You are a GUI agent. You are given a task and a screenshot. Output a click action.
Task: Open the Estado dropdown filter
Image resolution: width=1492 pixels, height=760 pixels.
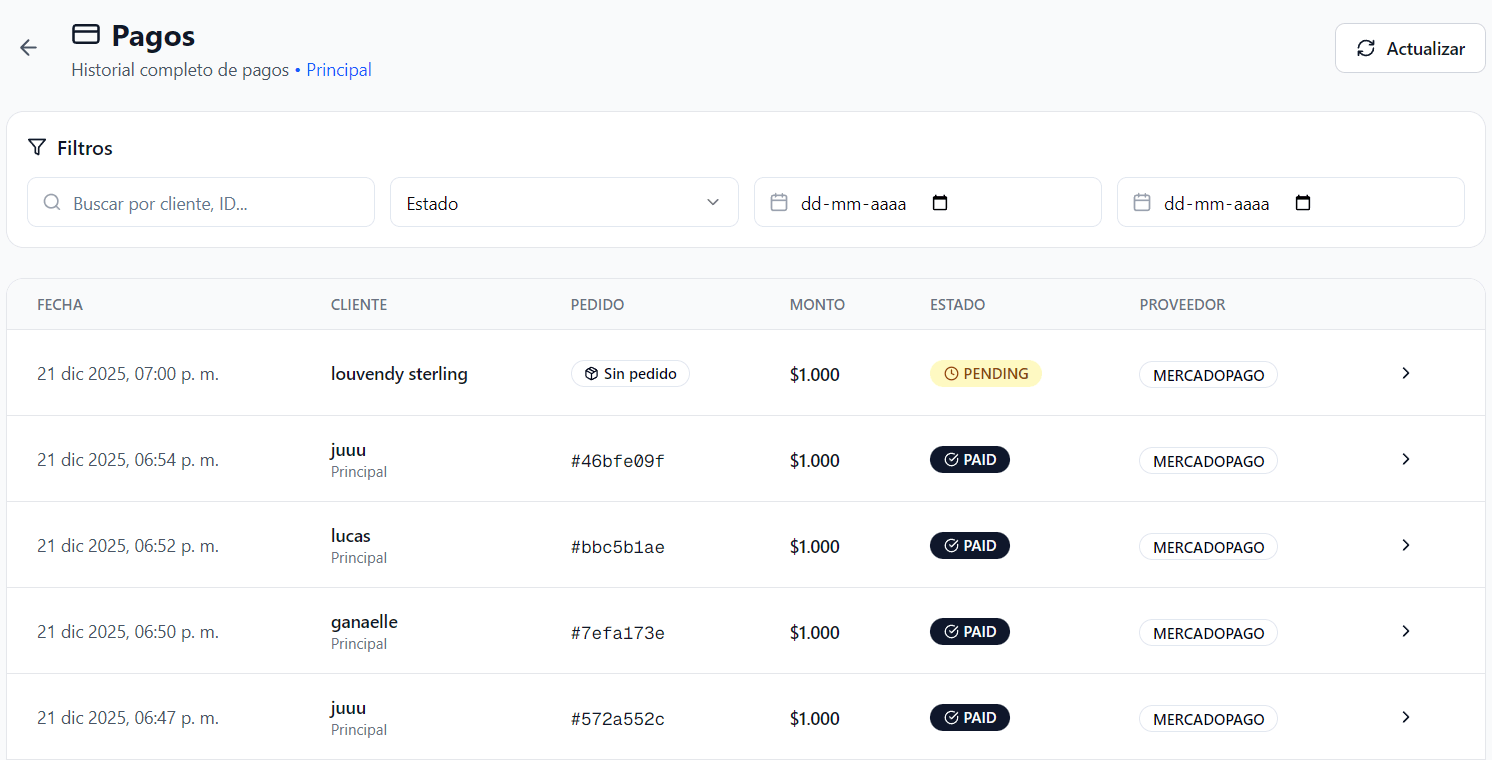564,203
